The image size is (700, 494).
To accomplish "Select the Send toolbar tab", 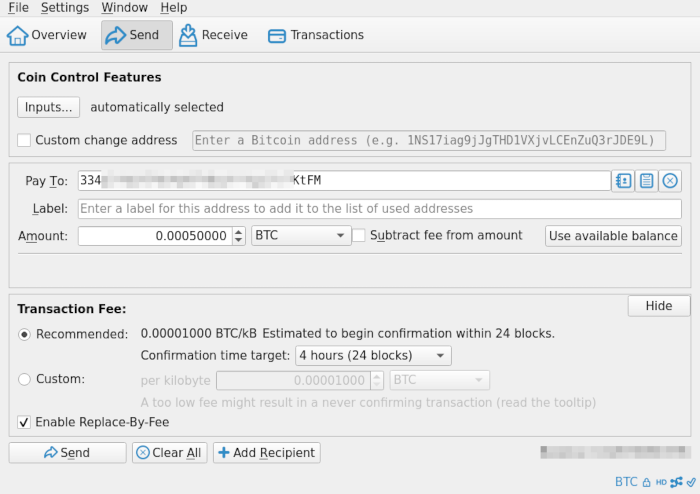I will (137, 35).
